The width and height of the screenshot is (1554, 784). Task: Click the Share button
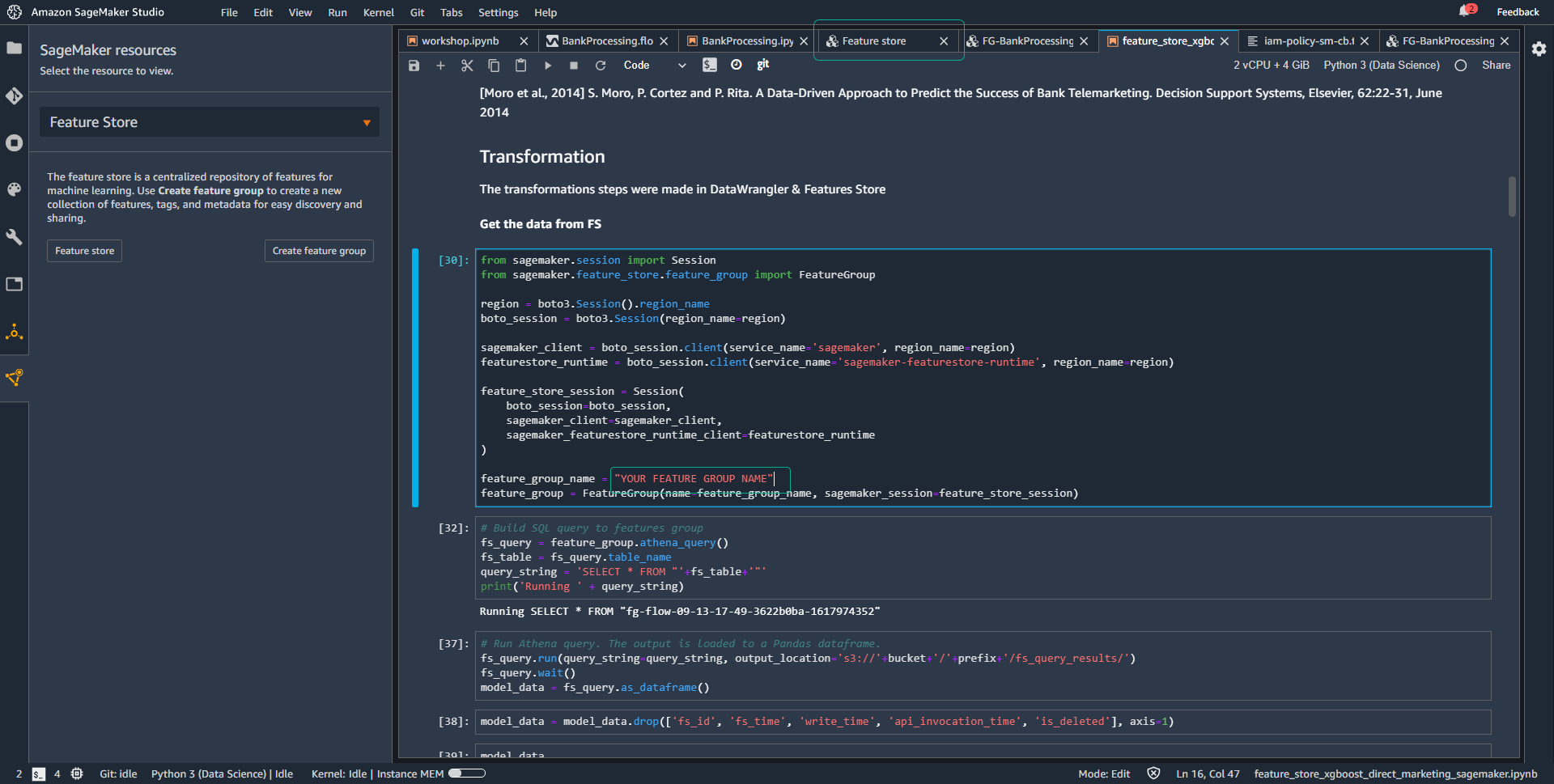(1496, 66)
